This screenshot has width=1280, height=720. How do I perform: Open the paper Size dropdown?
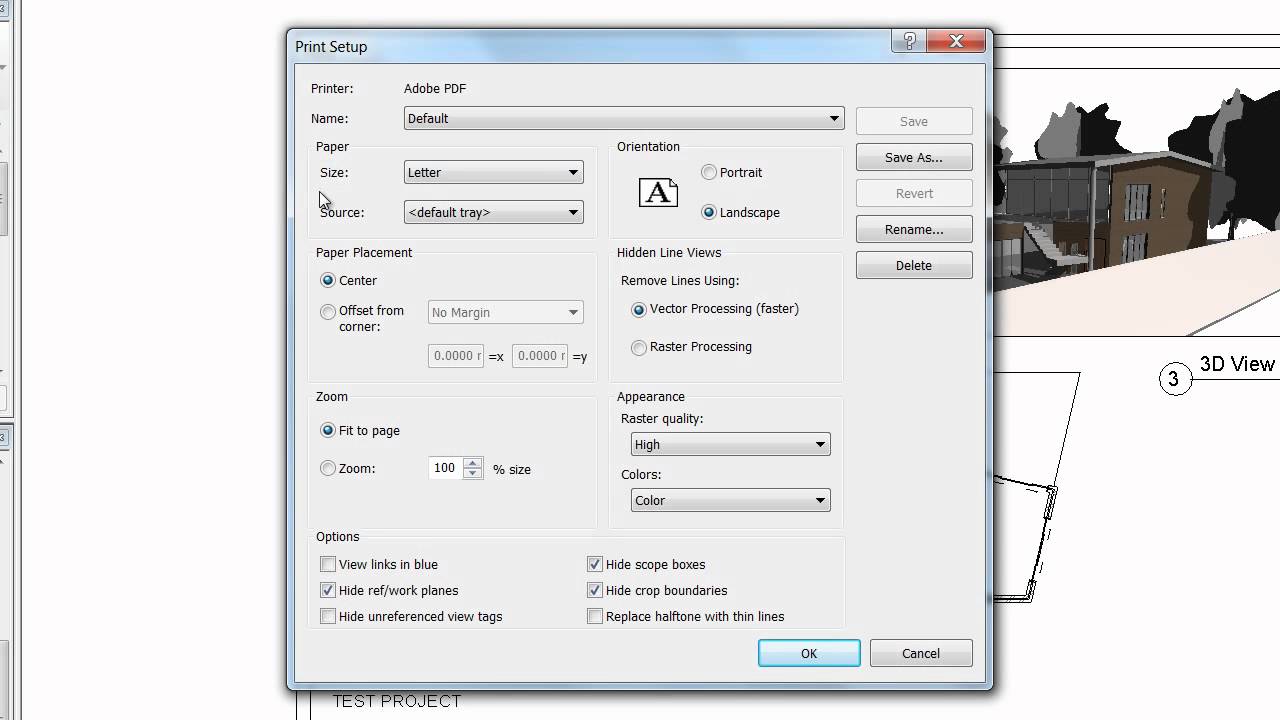(x=494, y=172)
